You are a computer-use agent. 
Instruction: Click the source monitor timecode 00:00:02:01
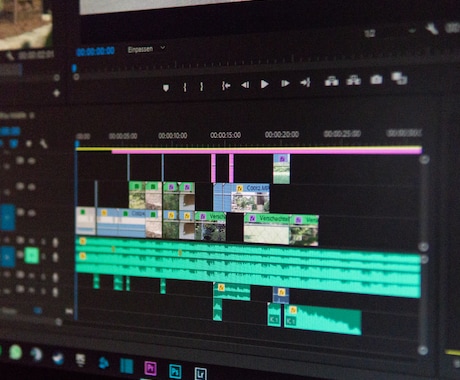pos(36,55)
